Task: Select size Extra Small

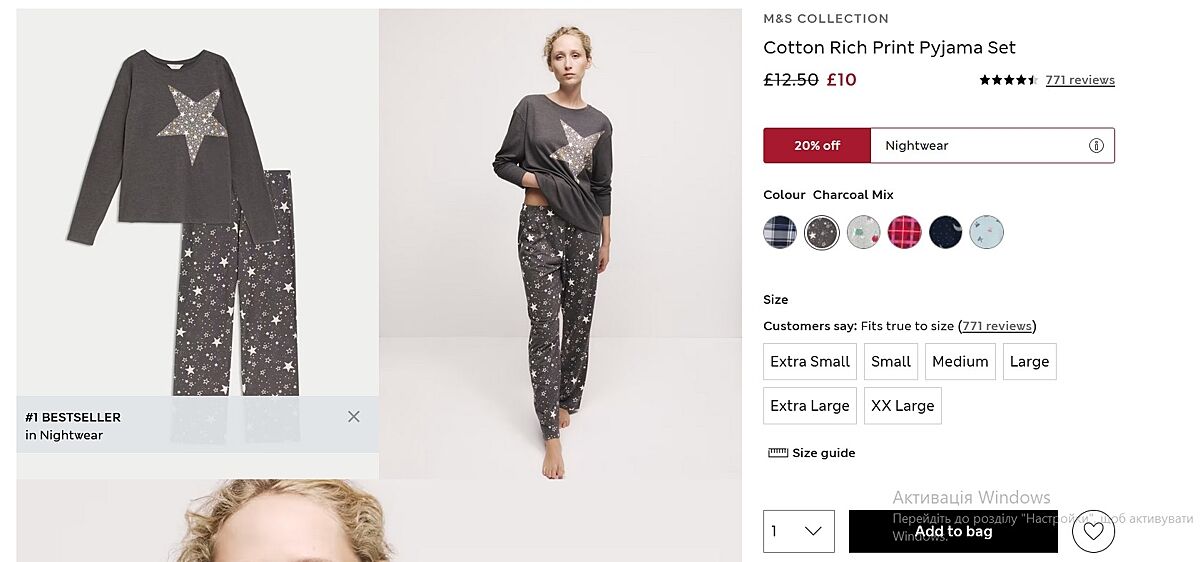Action: pos(810,362)
